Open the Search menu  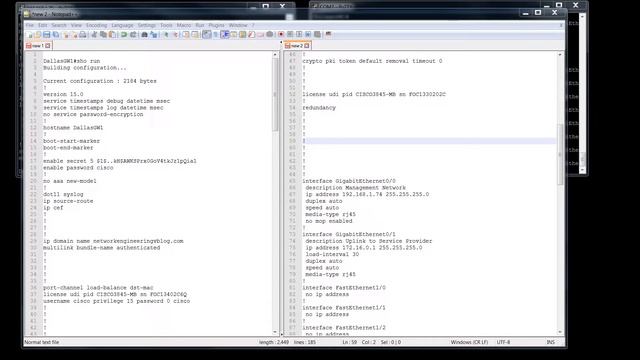coord(59,25)
